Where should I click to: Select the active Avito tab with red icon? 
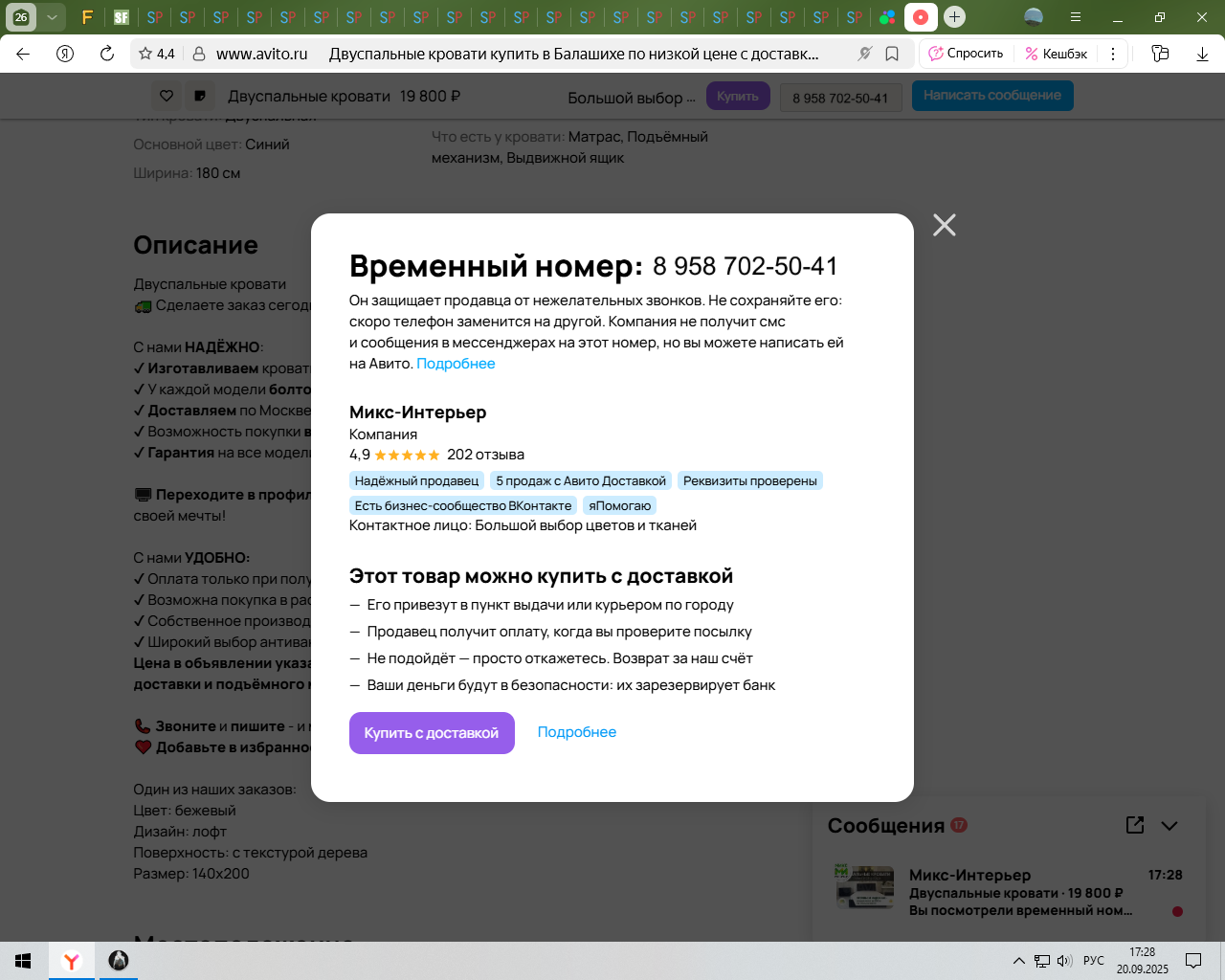[921, 17]
